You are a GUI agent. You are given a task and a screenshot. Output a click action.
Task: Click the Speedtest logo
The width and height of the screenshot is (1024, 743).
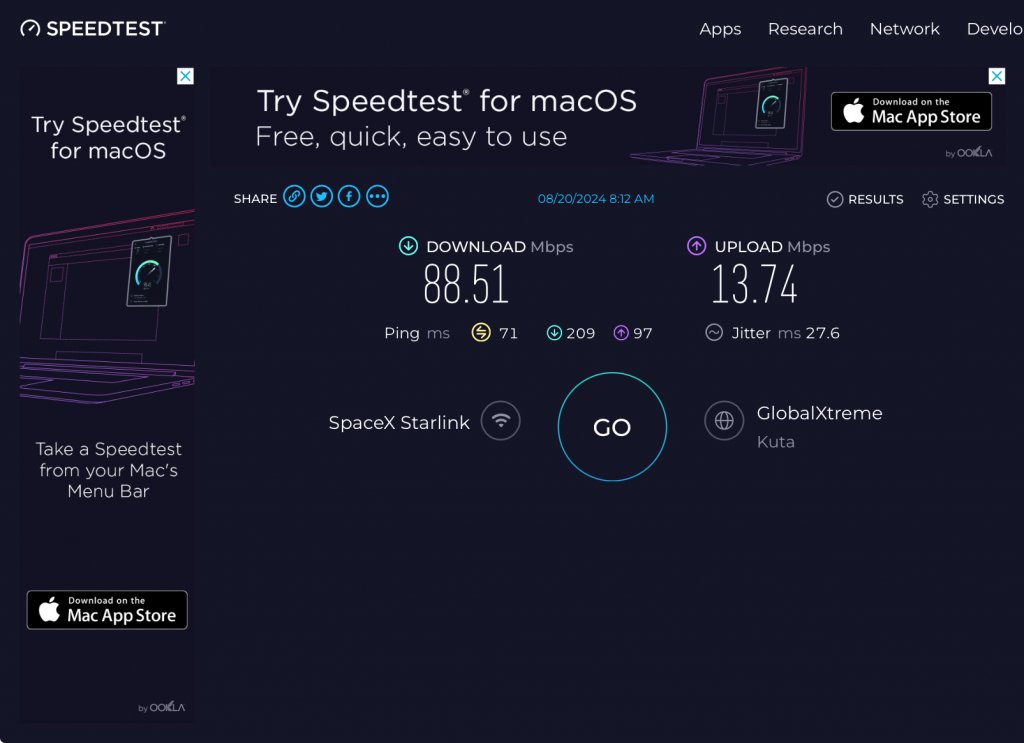[92, 29]
